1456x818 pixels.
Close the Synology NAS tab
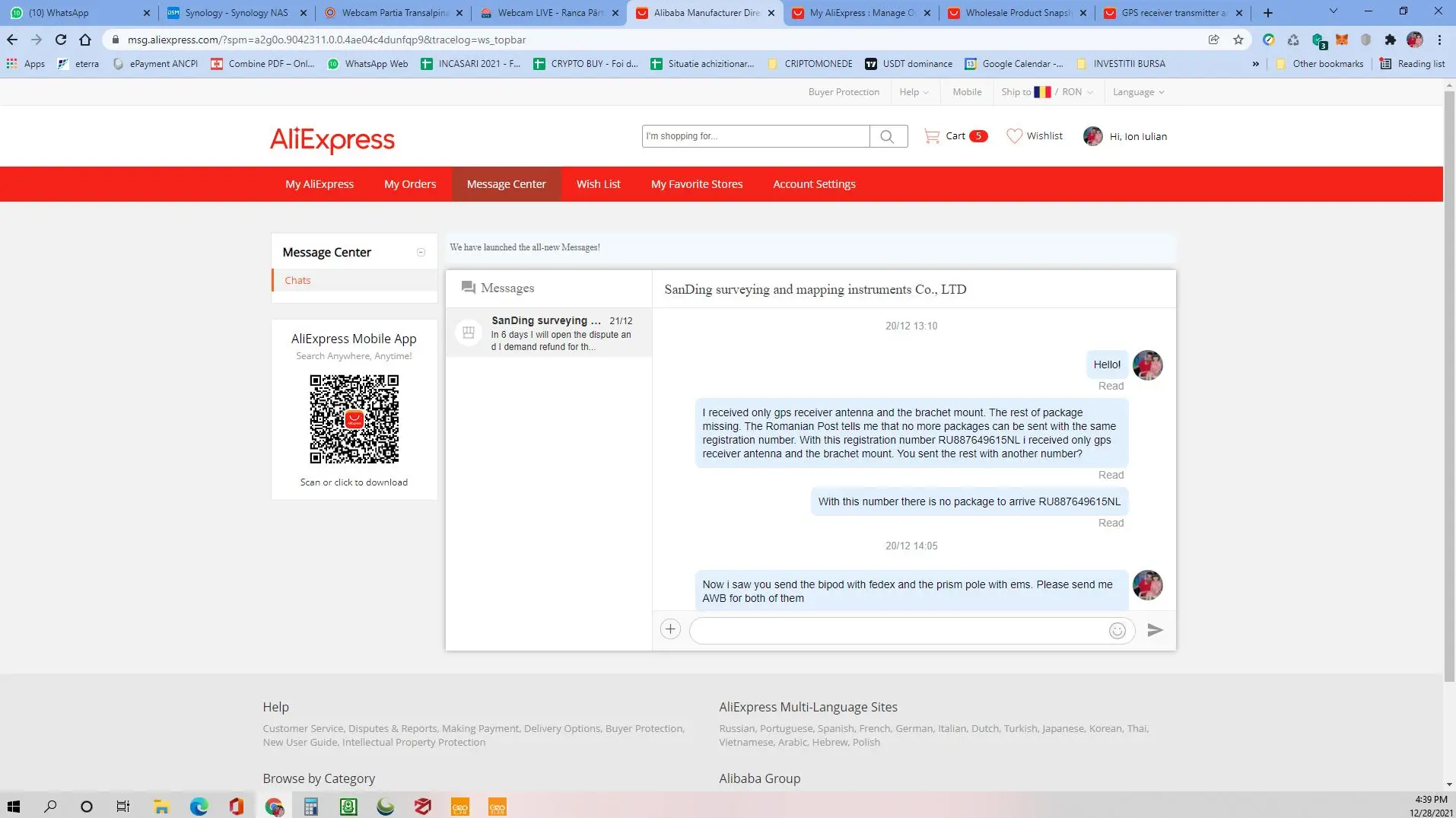[x=303, y=13]
